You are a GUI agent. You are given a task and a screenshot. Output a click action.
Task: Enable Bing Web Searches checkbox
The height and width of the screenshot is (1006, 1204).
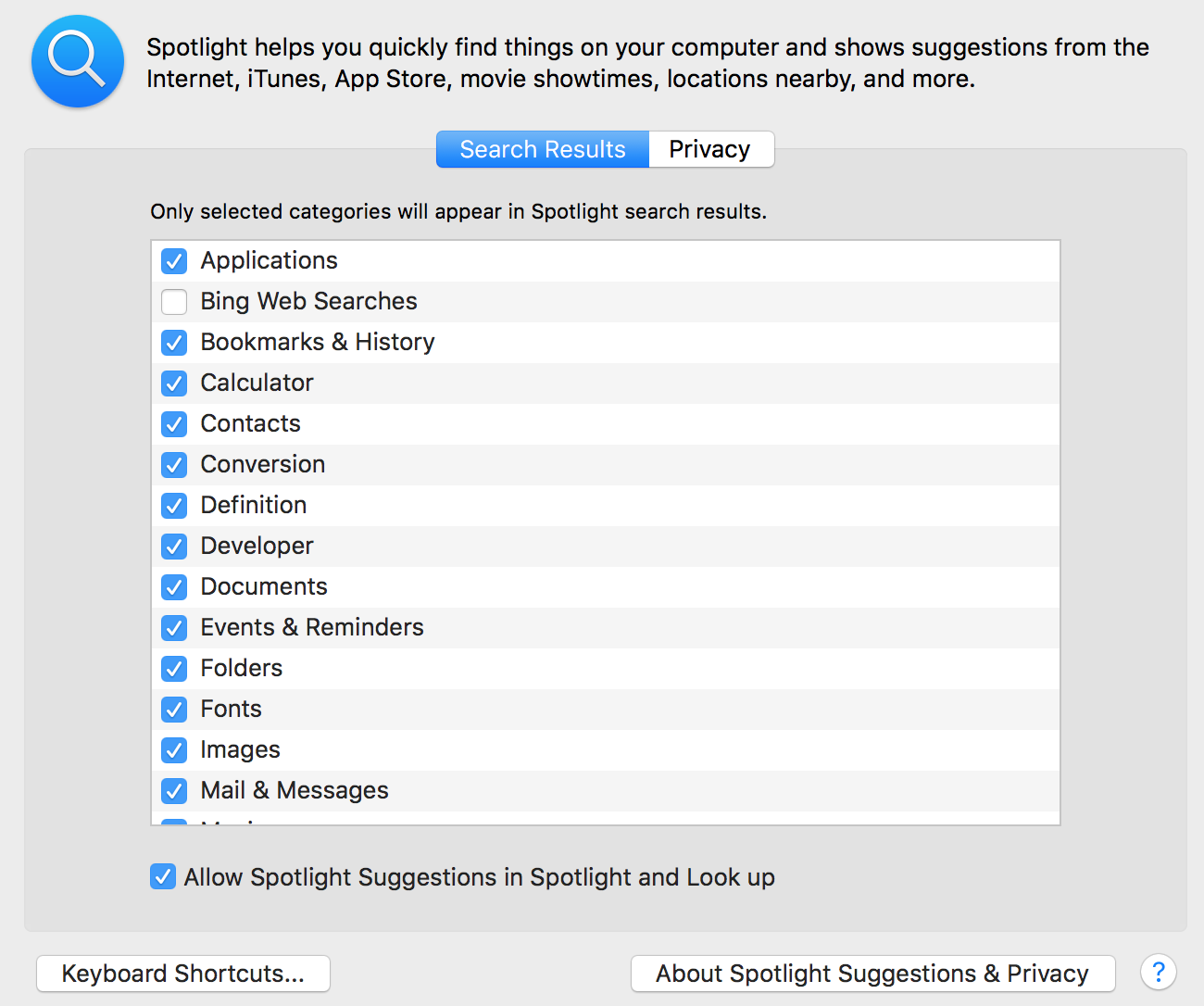174,302
